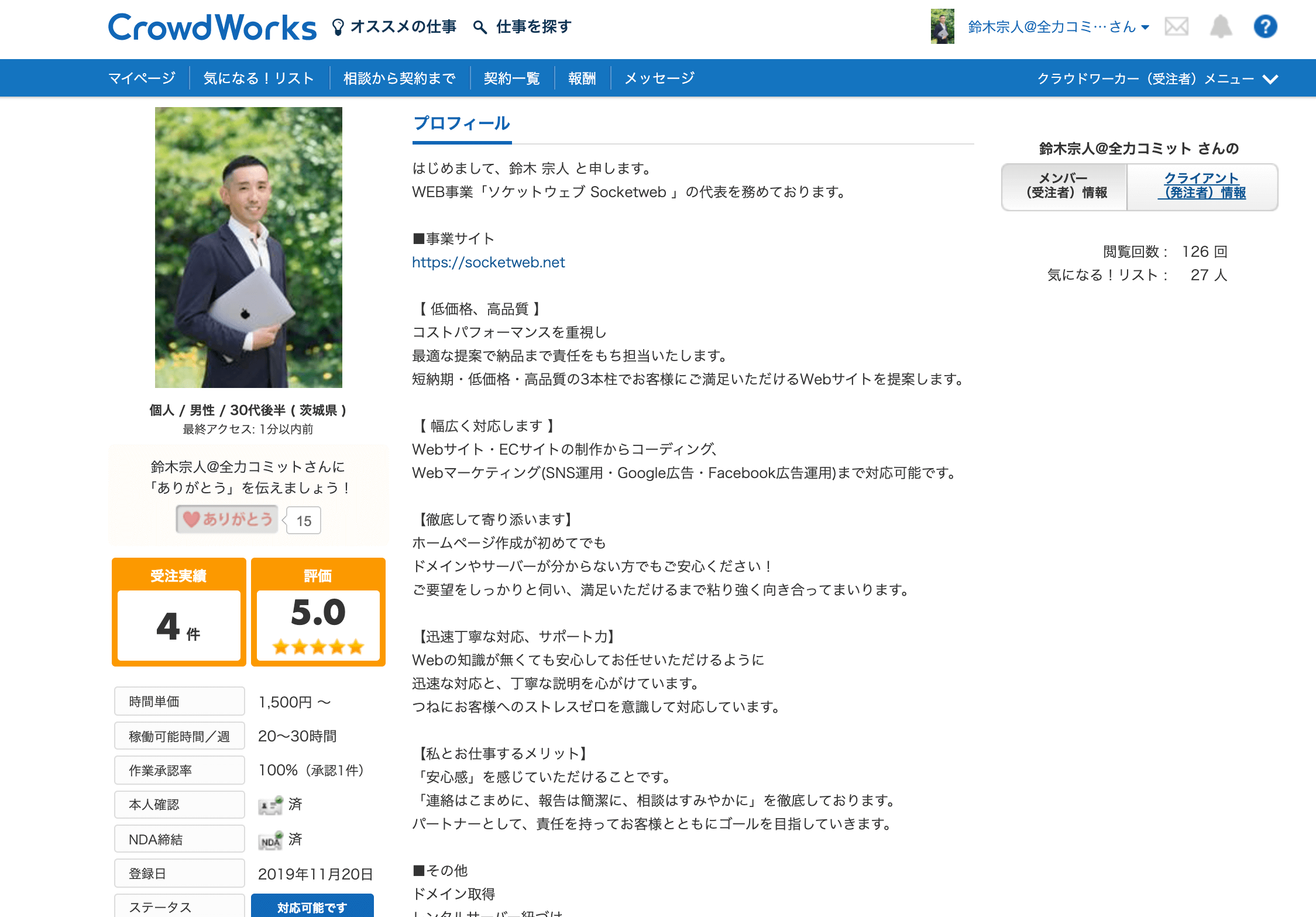Expand the 鈴木宗人@全力コミ…さん account dropdown
This screenshot has width=1316, height=917.
coord(1059,27)
